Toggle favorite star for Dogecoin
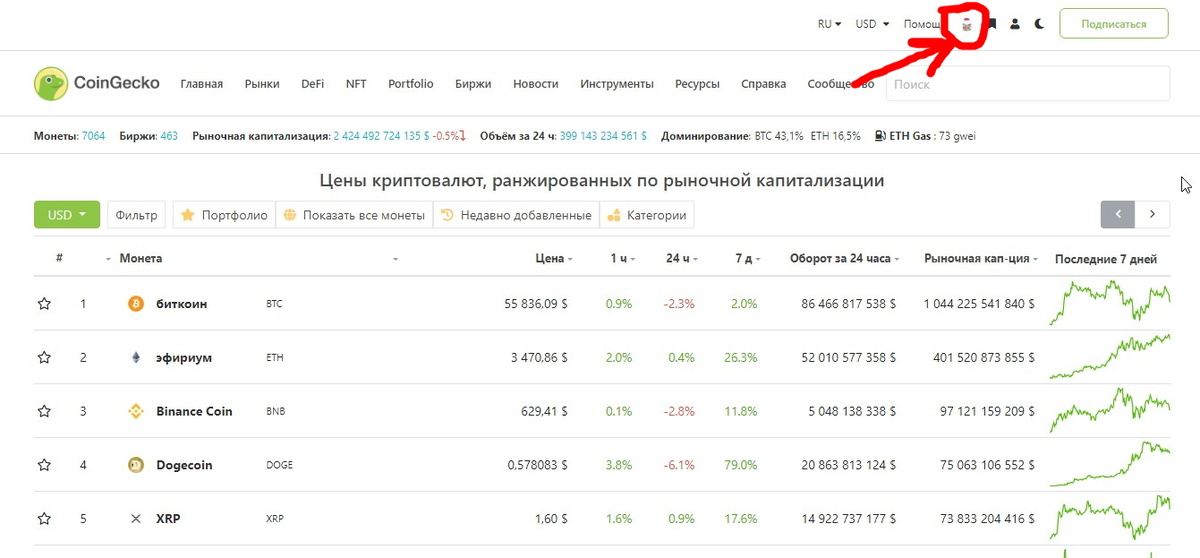The height and width of the screenshot is (558, 1200). pos(44,466)
